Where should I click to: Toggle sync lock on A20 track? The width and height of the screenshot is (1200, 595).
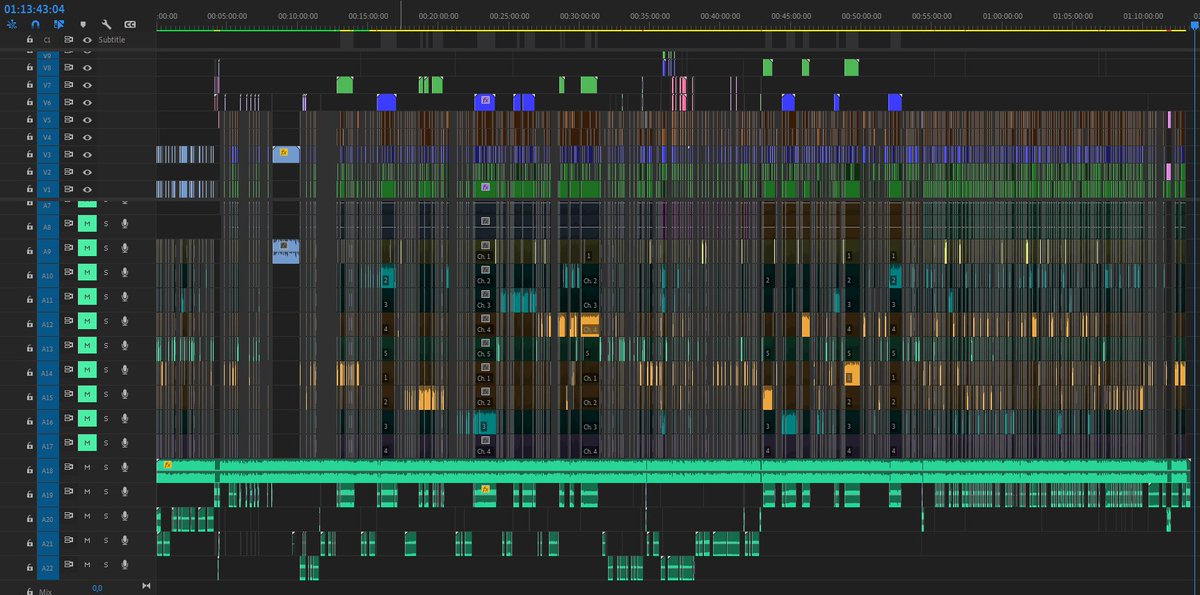pos(69,518)
